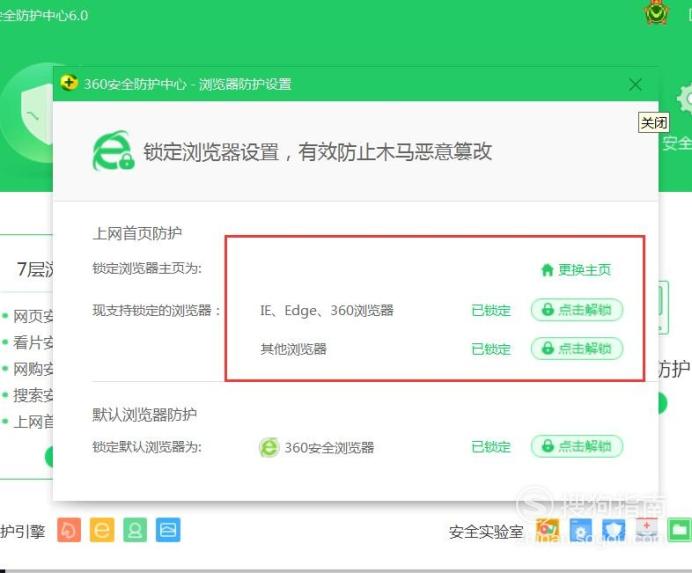Click the 默认浏览器防护 section heading

(144, 415)
